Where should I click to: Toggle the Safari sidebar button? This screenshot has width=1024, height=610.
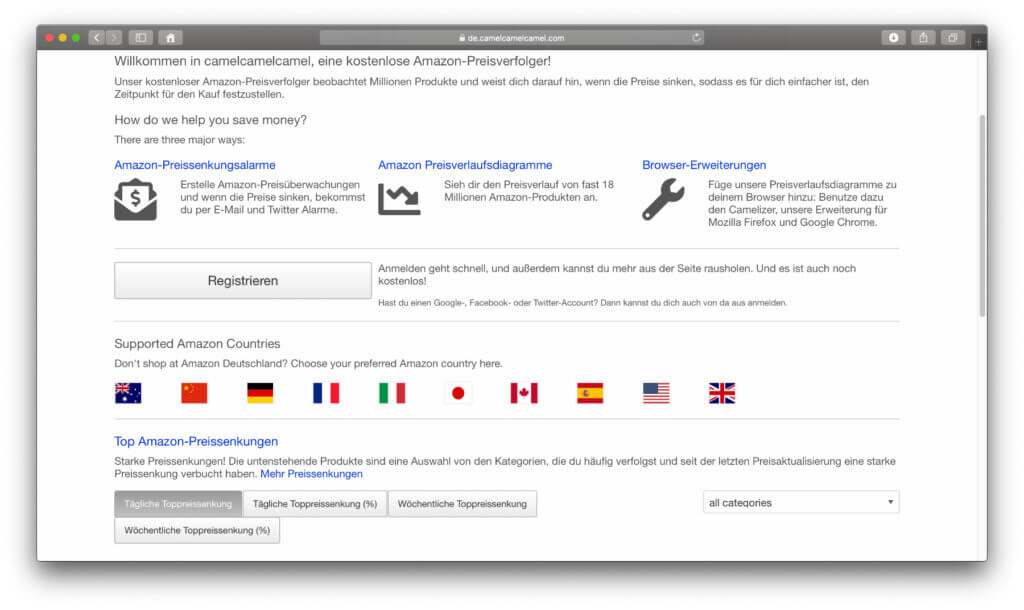[x=140, y=38]
